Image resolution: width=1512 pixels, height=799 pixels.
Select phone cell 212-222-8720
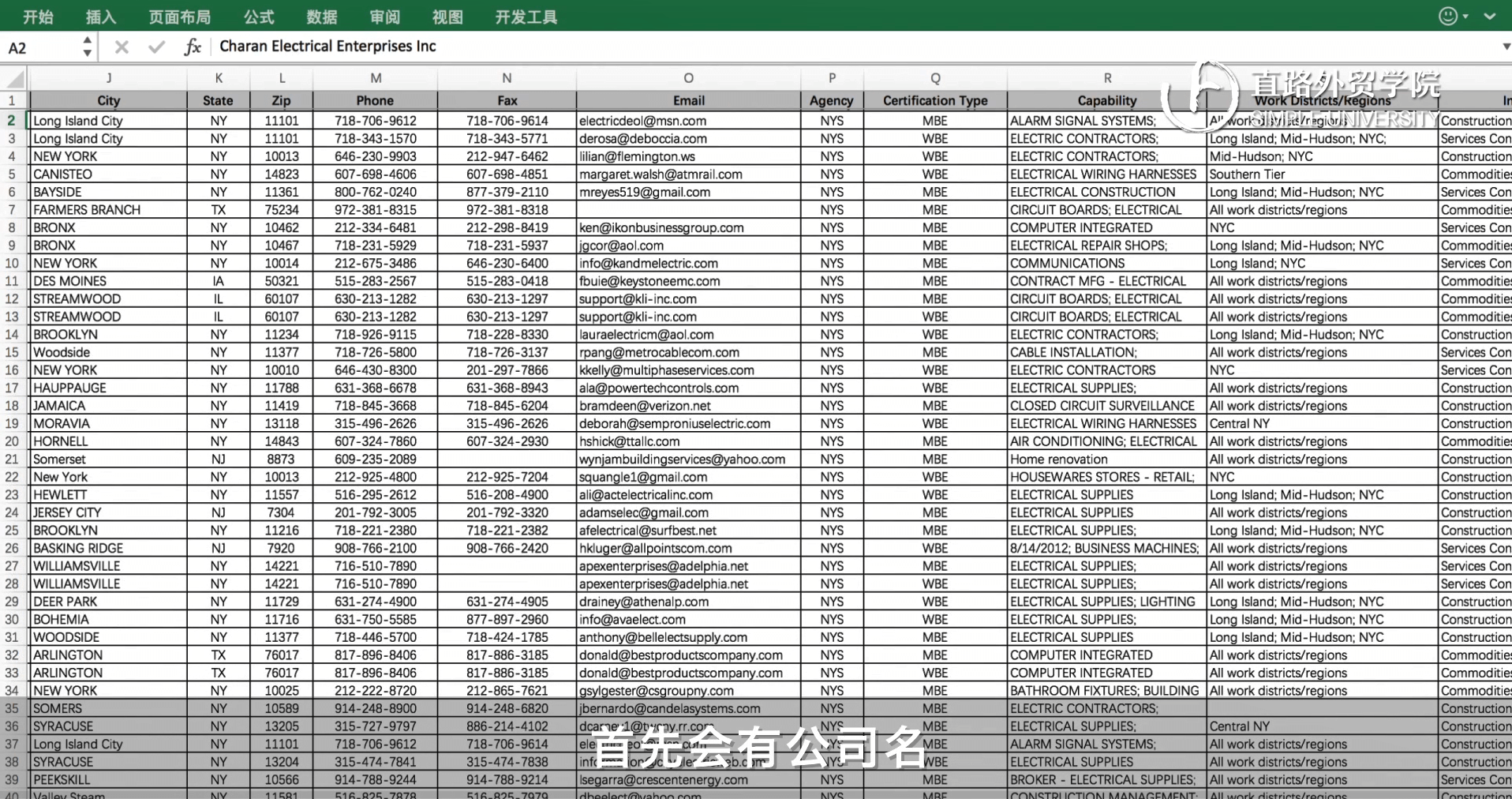click(376, 691)
